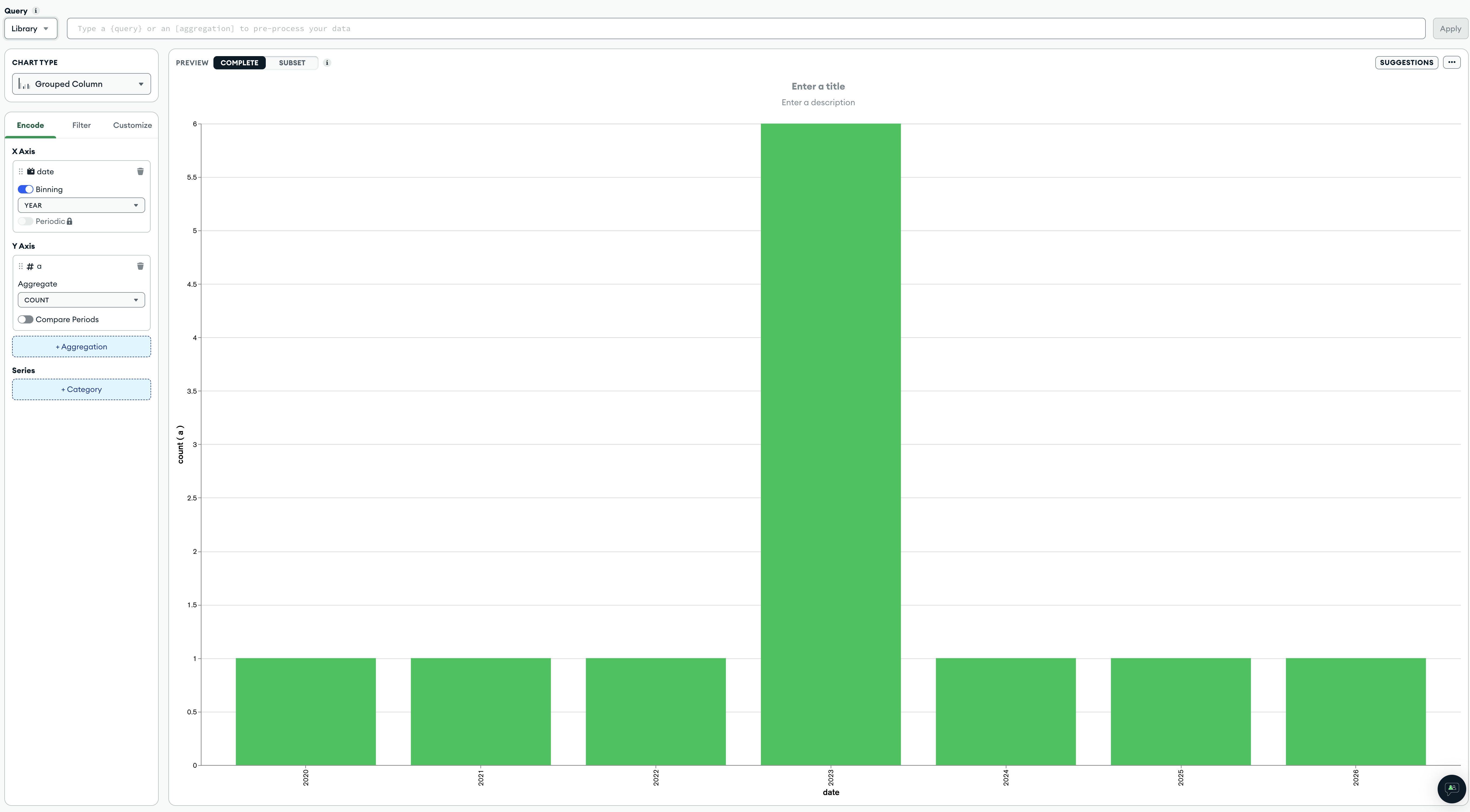Expand the YEAR binning dropdown

point(81,205)
